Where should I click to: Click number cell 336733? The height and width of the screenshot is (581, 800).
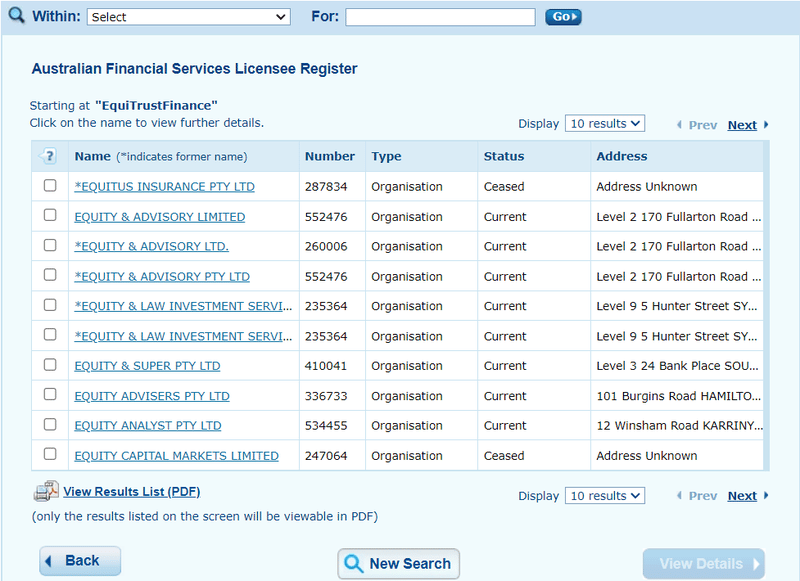pyautogui.click(x=326, y=396)
